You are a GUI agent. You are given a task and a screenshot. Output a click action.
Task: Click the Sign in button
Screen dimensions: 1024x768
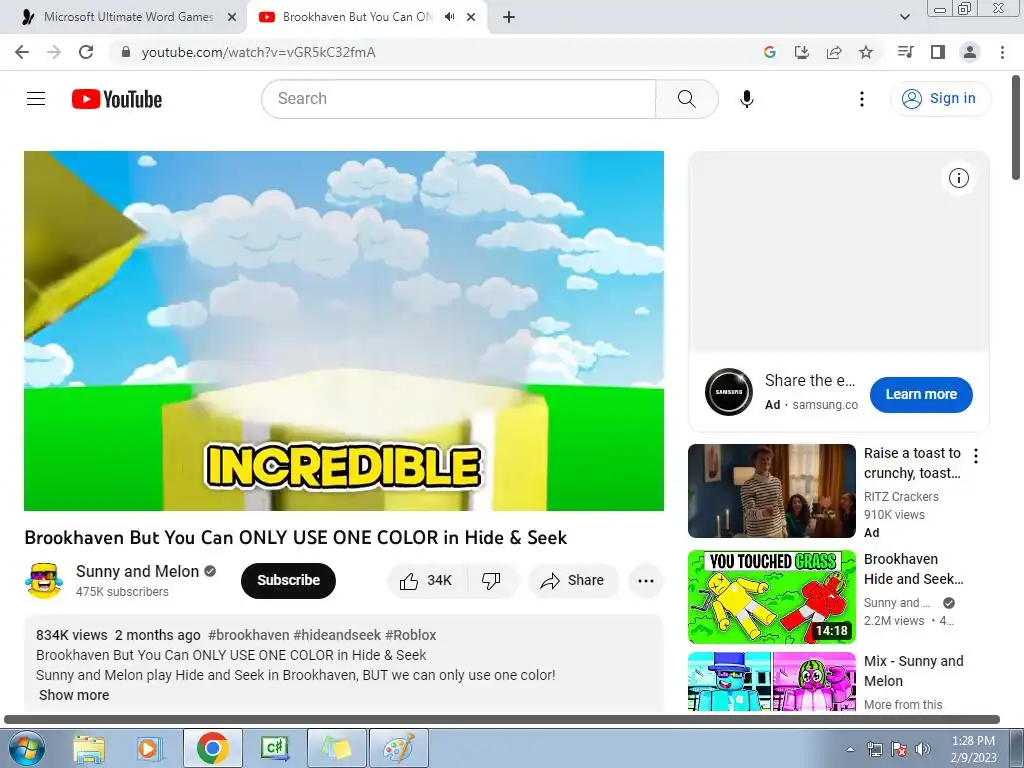click(x=940, y=99)
